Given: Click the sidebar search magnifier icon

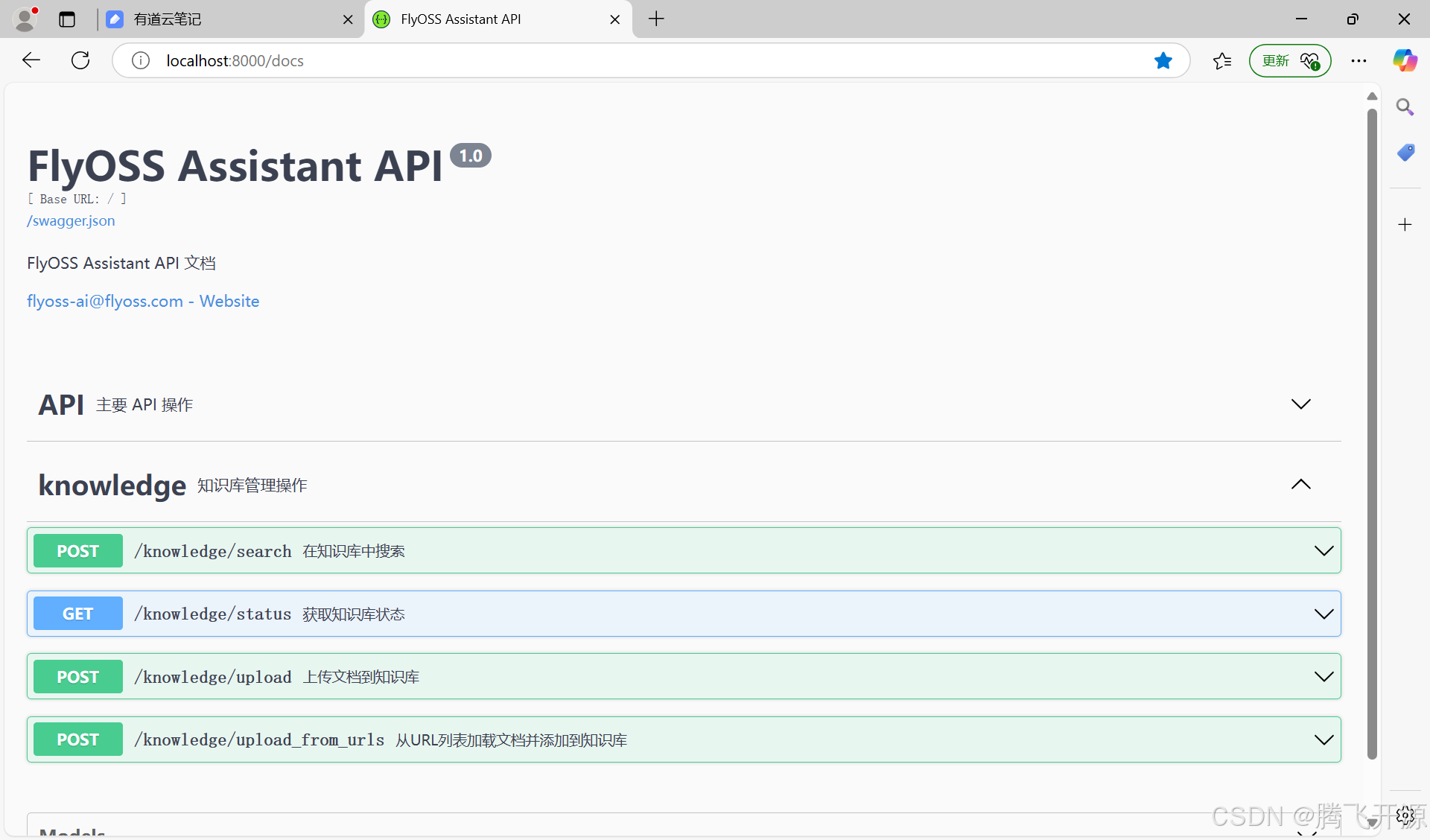Looking at the screenshot, I should coord(1405,107).
